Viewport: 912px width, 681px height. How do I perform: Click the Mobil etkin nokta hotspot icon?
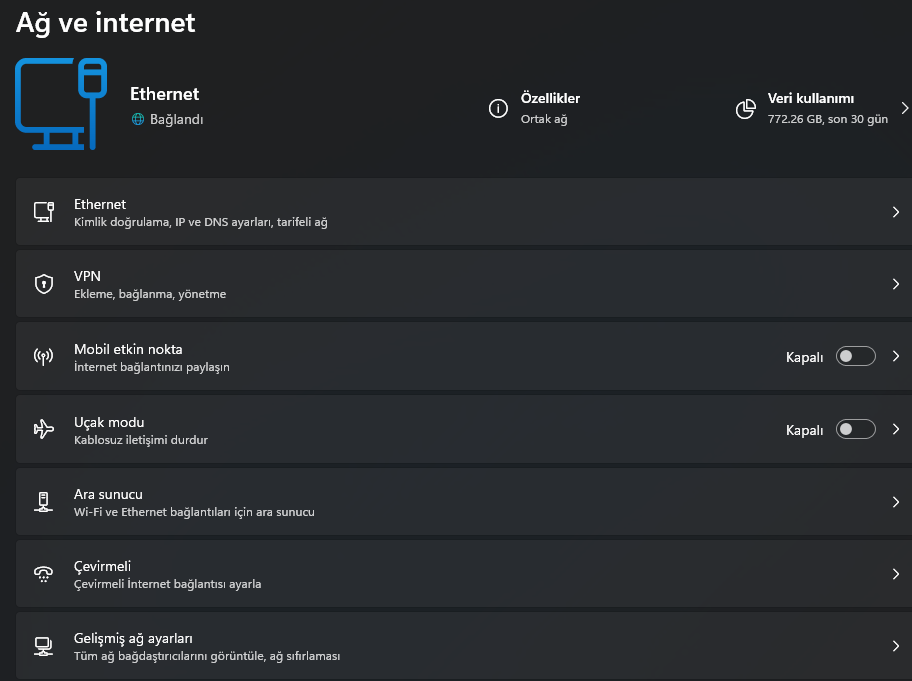click(x=43, y=357)
